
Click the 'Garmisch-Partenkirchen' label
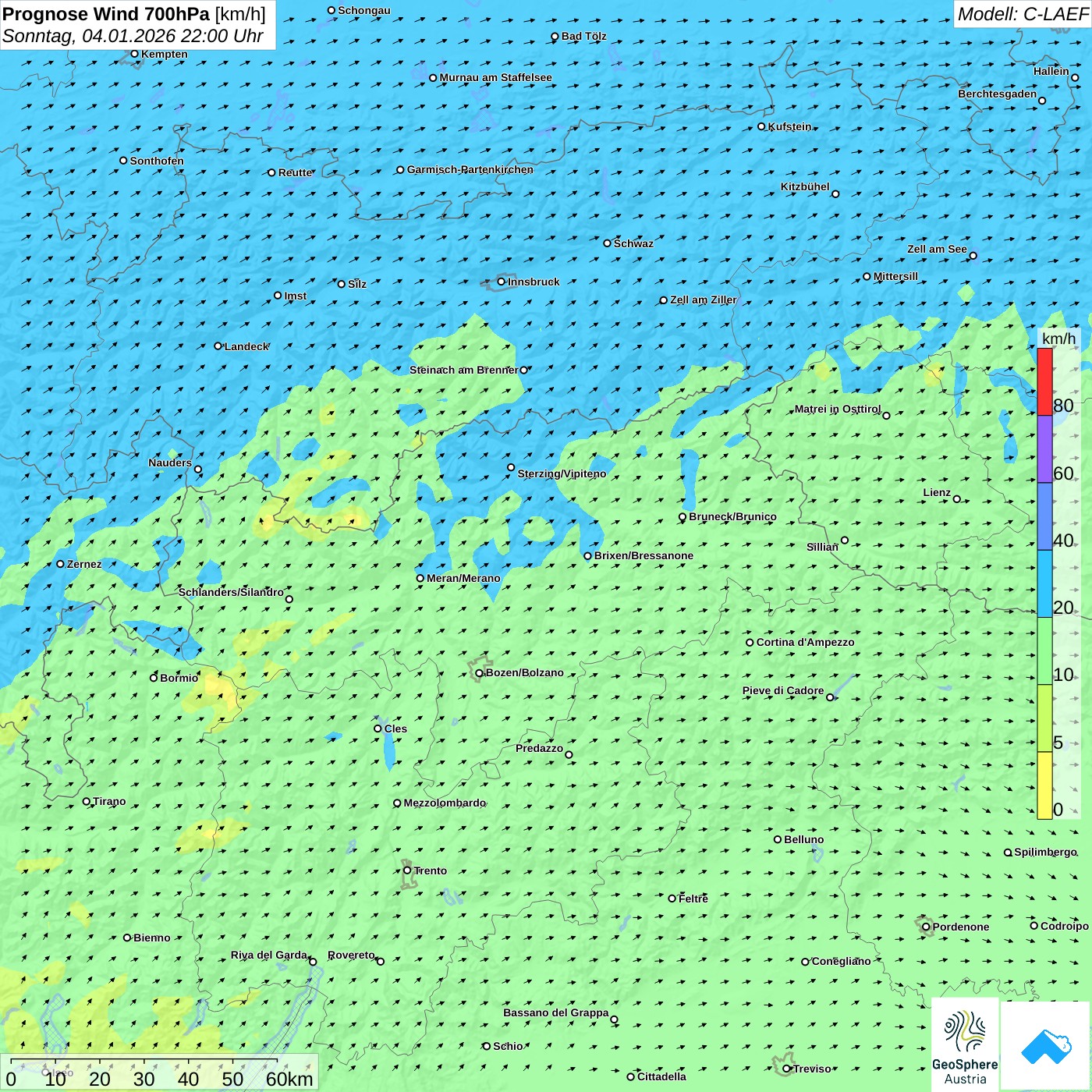click(x=470, y=169)
